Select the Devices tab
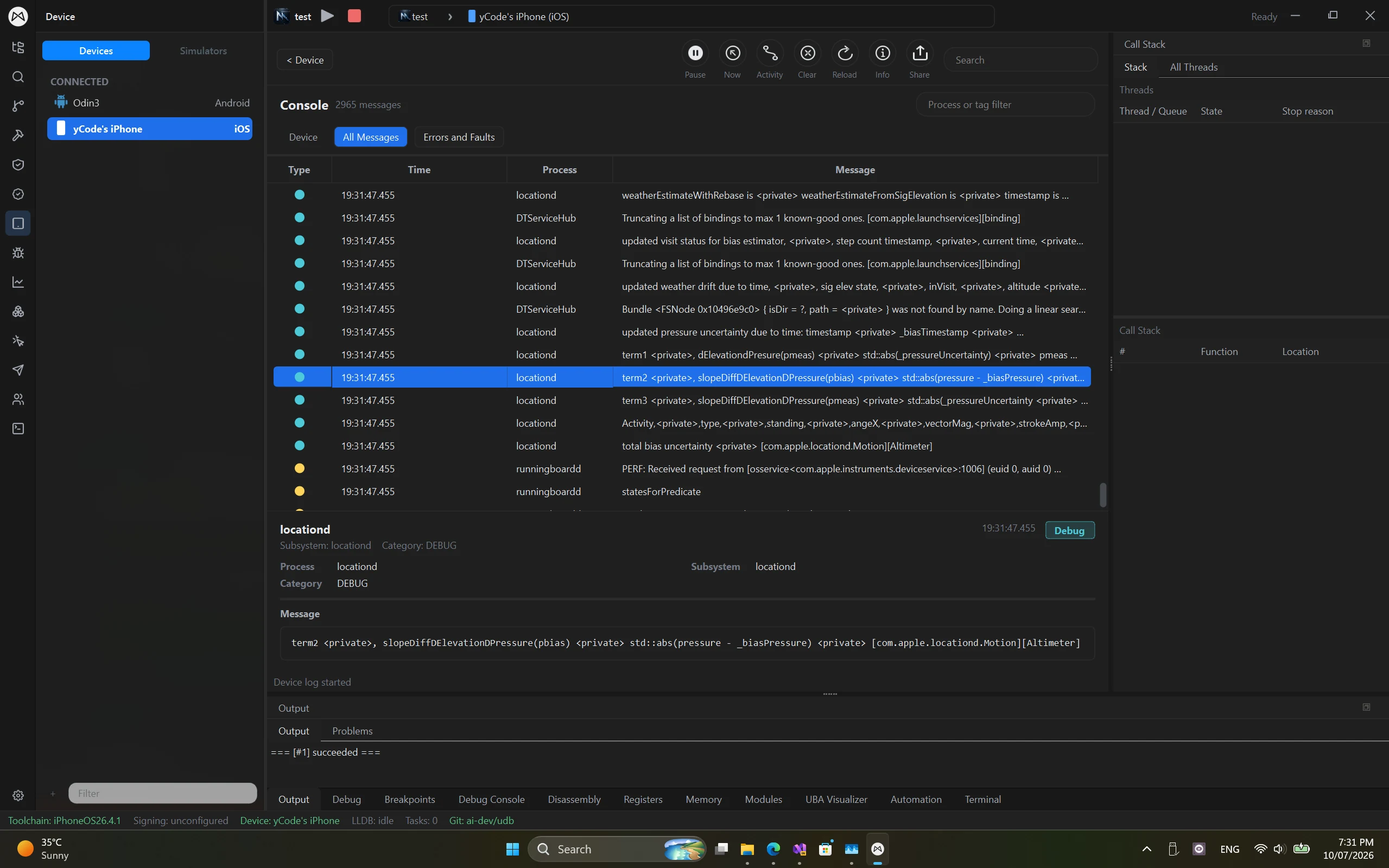 96,50
